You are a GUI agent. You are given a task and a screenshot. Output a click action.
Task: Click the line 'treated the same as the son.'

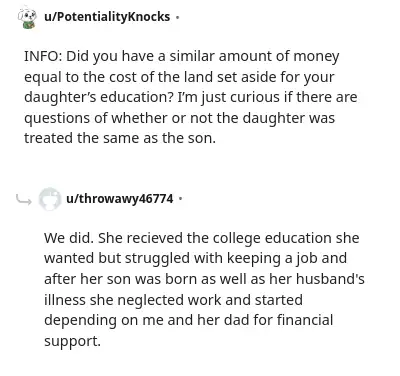coord(120,138)
